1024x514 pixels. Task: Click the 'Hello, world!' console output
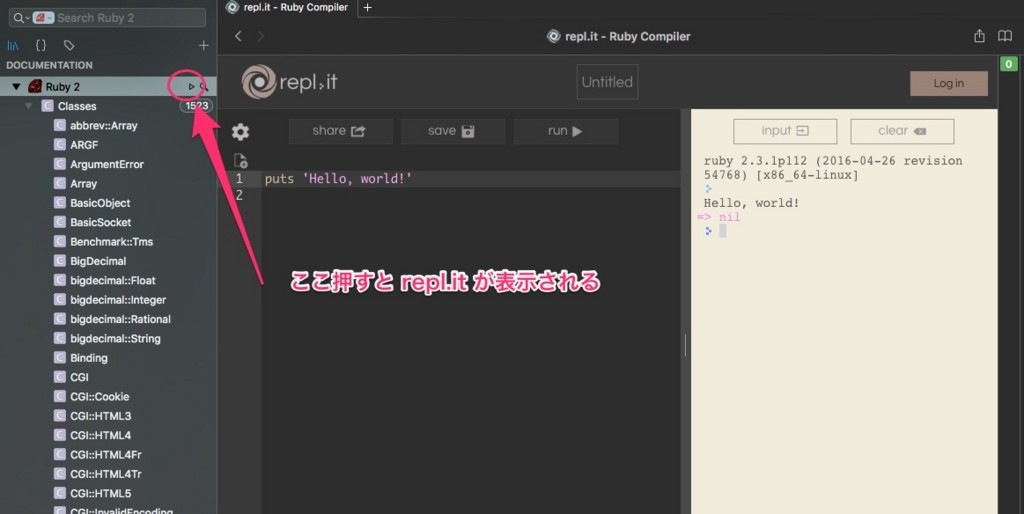[751, 203]
